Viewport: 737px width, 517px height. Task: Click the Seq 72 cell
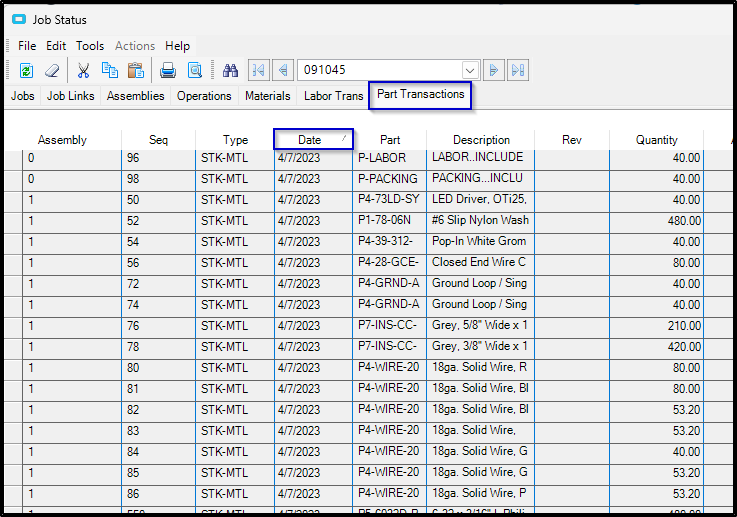(x=158, y=284)
